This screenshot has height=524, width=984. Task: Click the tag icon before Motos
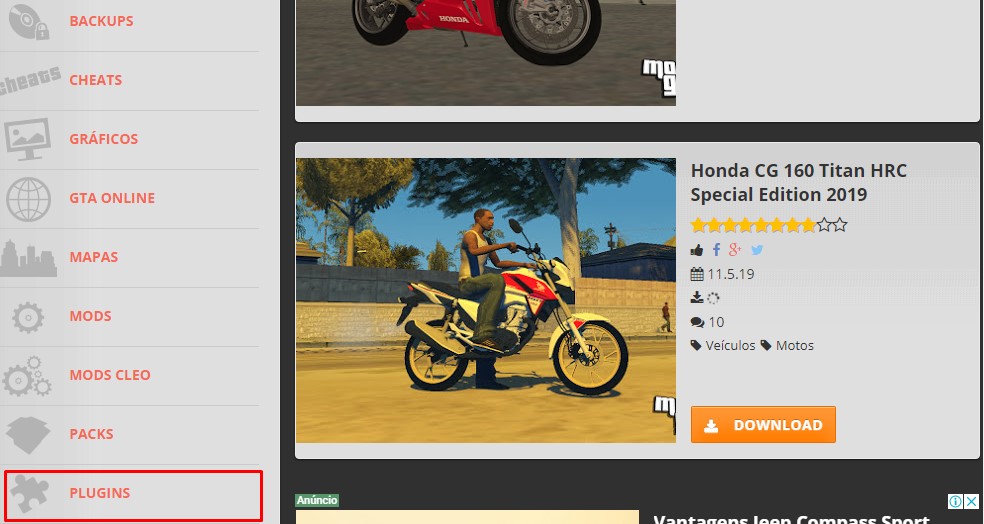(766, 345)
